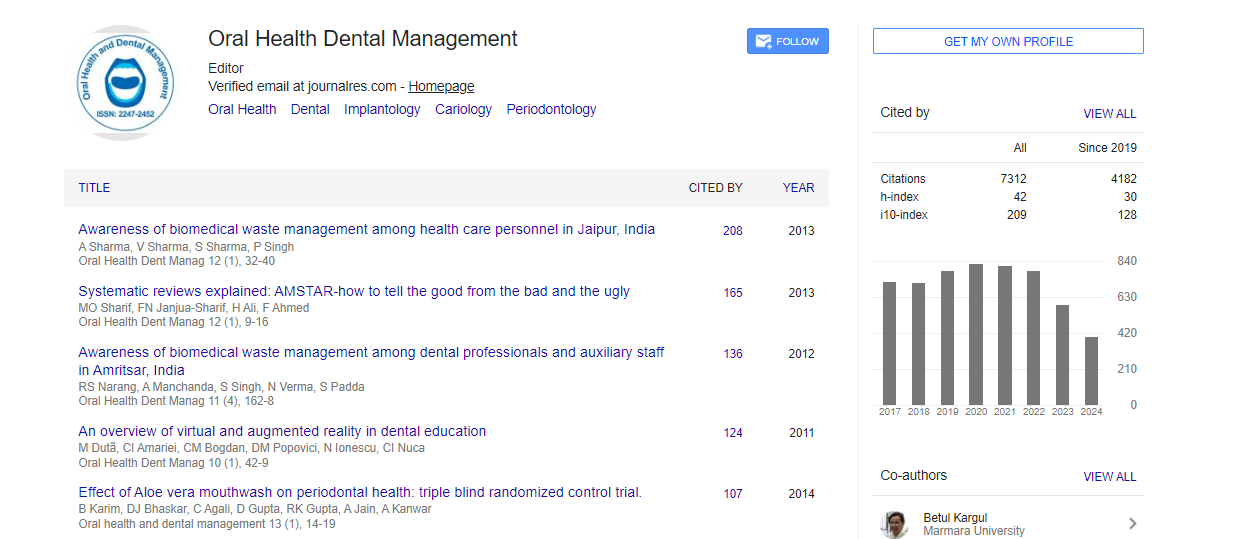Click the 2020 citation bar in chart
Viewport: 1242px width, 539px height.
pyautogui.click(x=976, y=334)
